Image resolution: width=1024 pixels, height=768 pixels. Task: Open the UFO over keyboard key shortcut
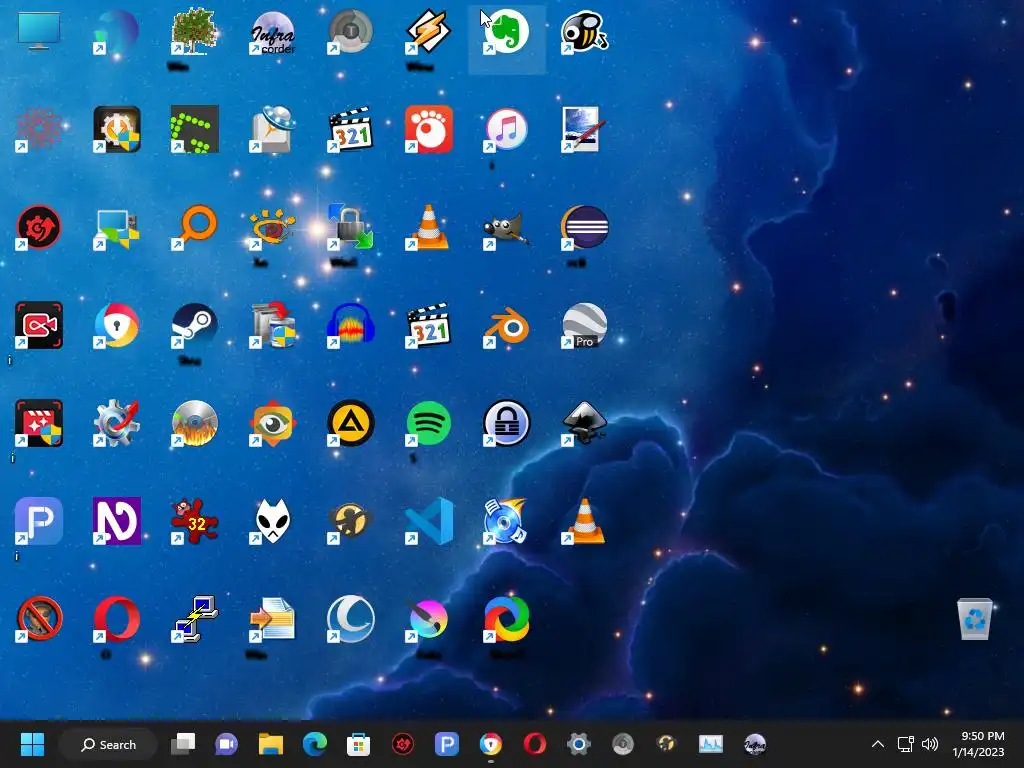(272, 129)
